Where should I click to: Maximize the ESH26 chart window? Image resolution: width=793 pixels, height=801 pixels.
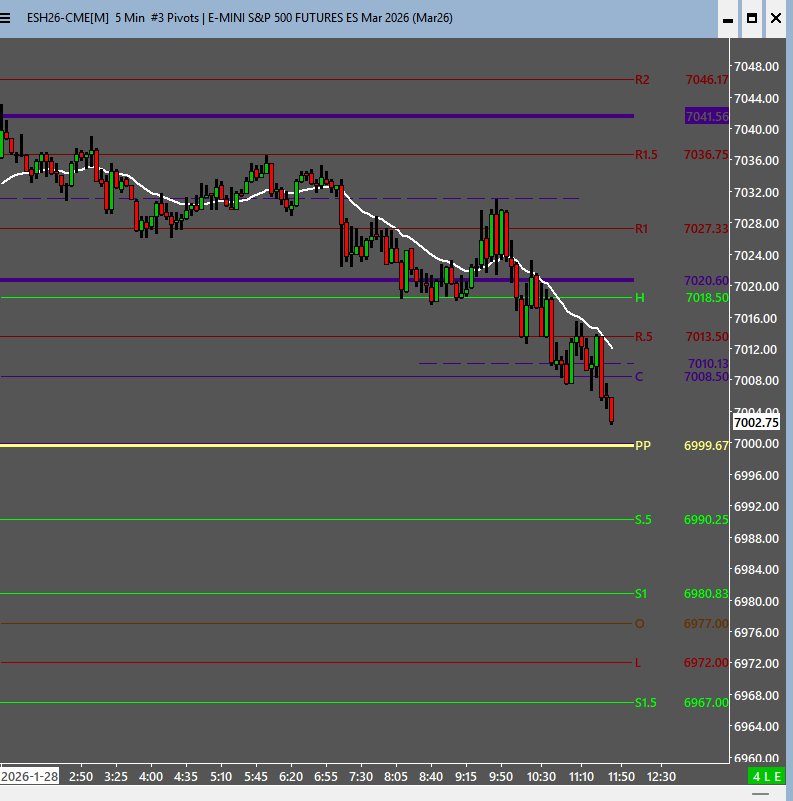tap(751, 18)
